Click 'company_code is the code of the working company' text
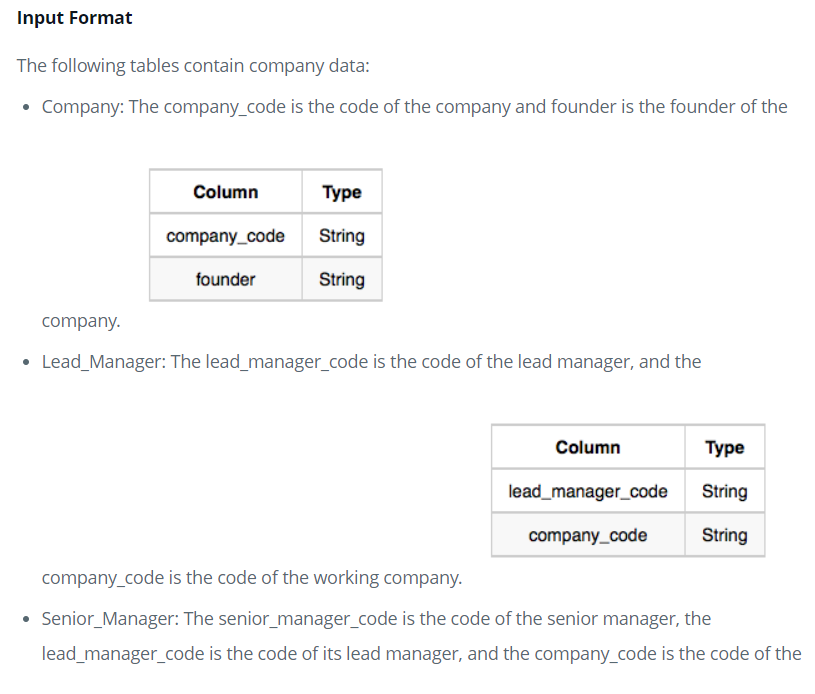 coord(252,578)
